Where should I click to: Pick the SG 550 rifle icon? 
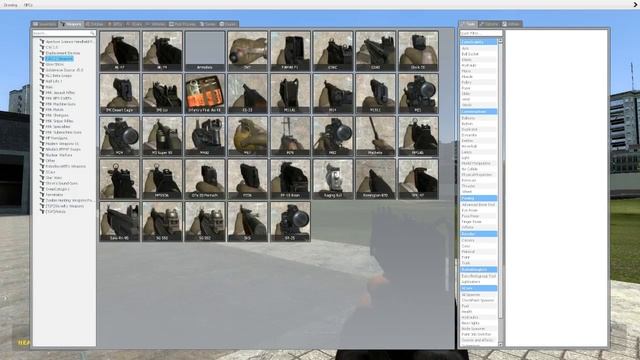[162, 221]
